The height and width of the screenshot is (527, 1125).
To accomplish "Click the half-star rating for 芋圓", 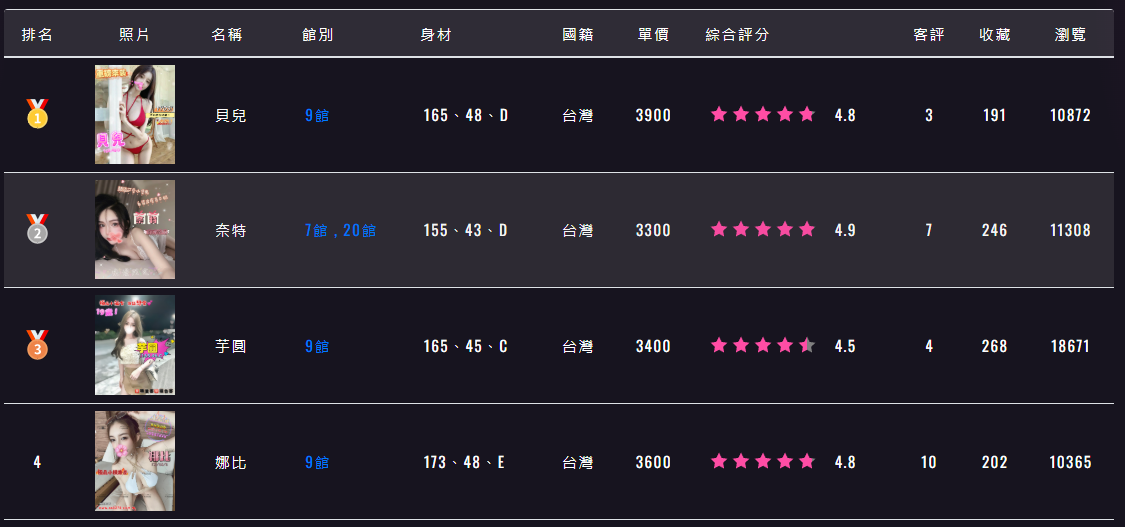I will (x=763, y=346).
